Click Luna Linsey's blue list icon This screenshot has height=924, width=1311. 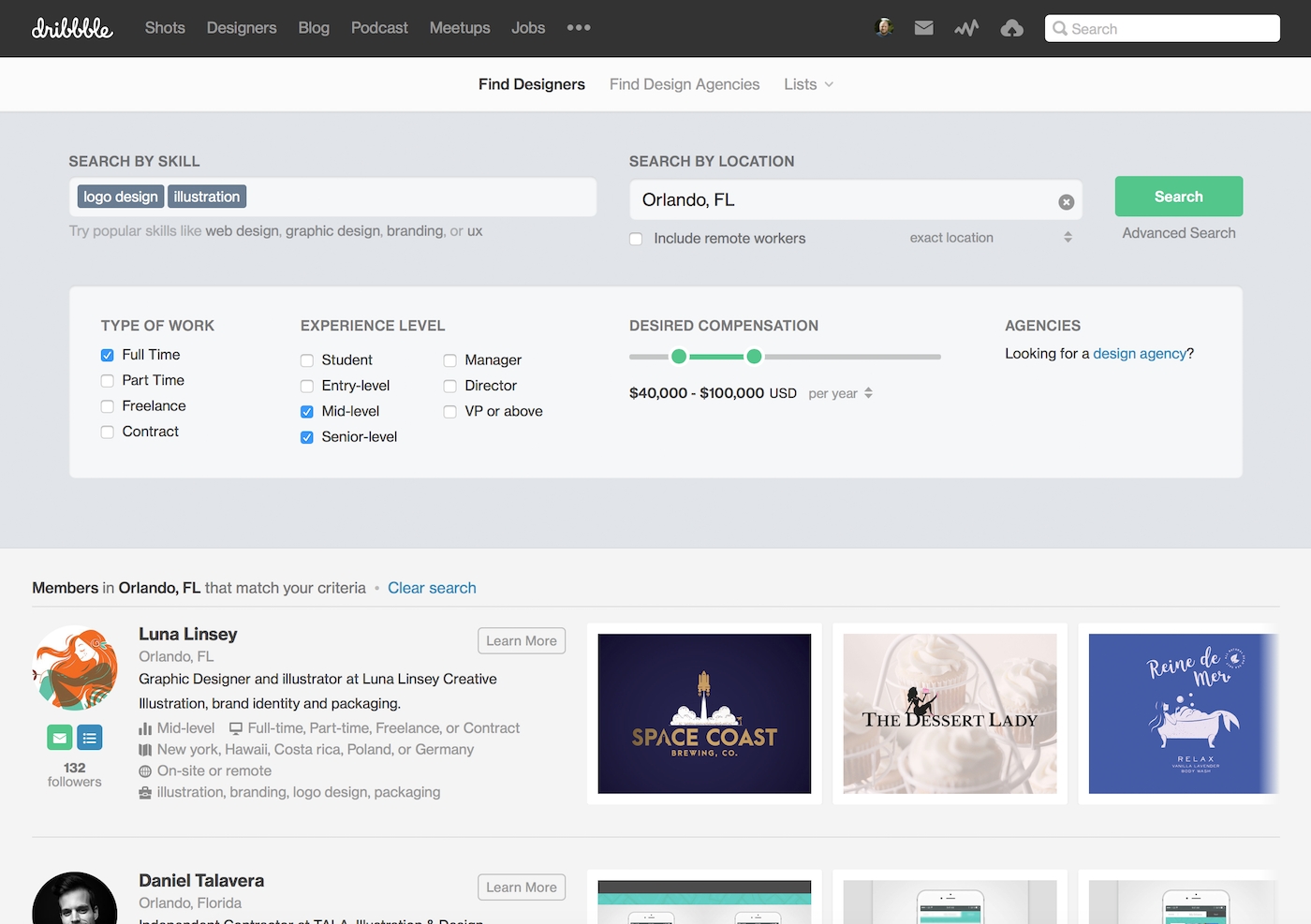tap(90, 738)
